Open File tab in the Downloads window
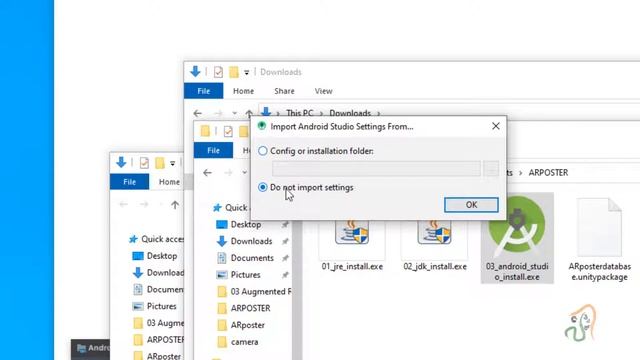Image resolution: width=640 pixels, height=360 pixels. click(x=204, y=91)
